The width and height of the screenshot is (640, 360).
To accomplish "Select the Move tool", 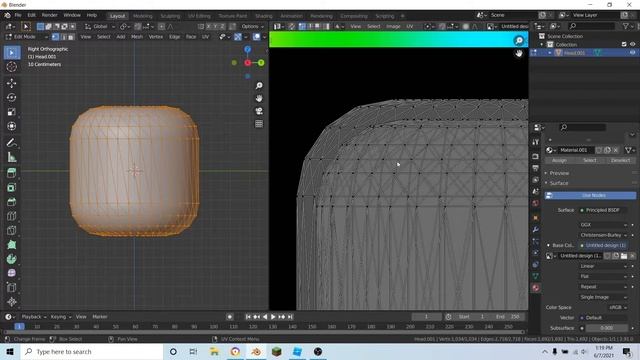I will coord(11,83).
